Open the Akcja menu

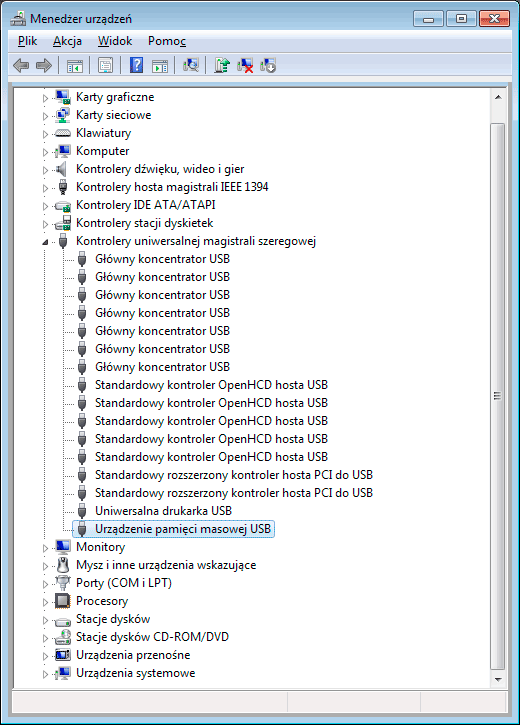(x=67, y=41)
